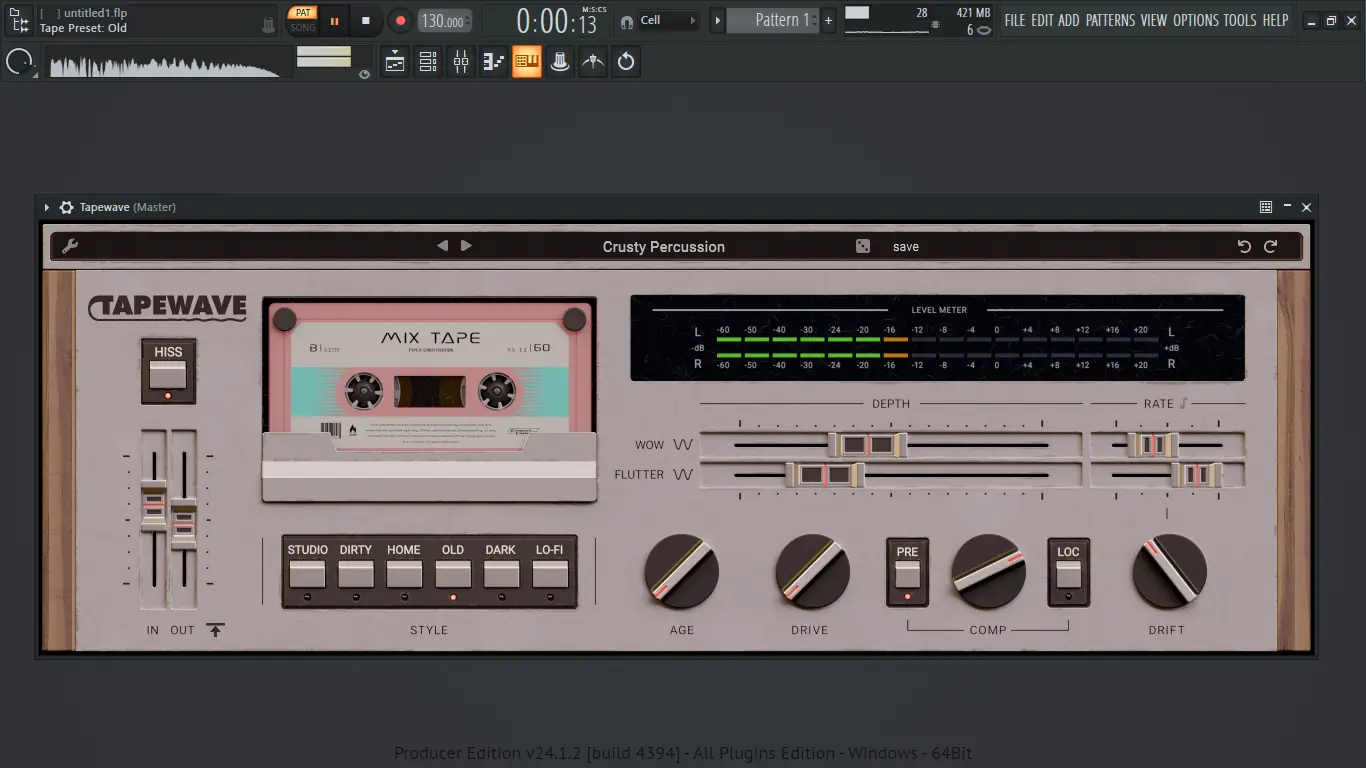Open the PATTERNS menu
The image size is (1366, 768).
[1111, 20]
